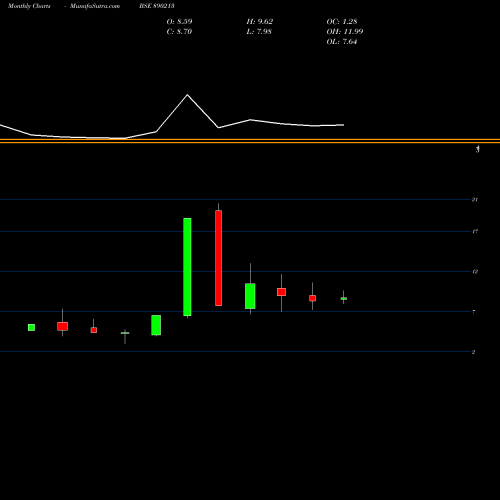Screen dimensions: 500x500
Task: Click the tallest green candlestick
Action: [x=187, y=267]
